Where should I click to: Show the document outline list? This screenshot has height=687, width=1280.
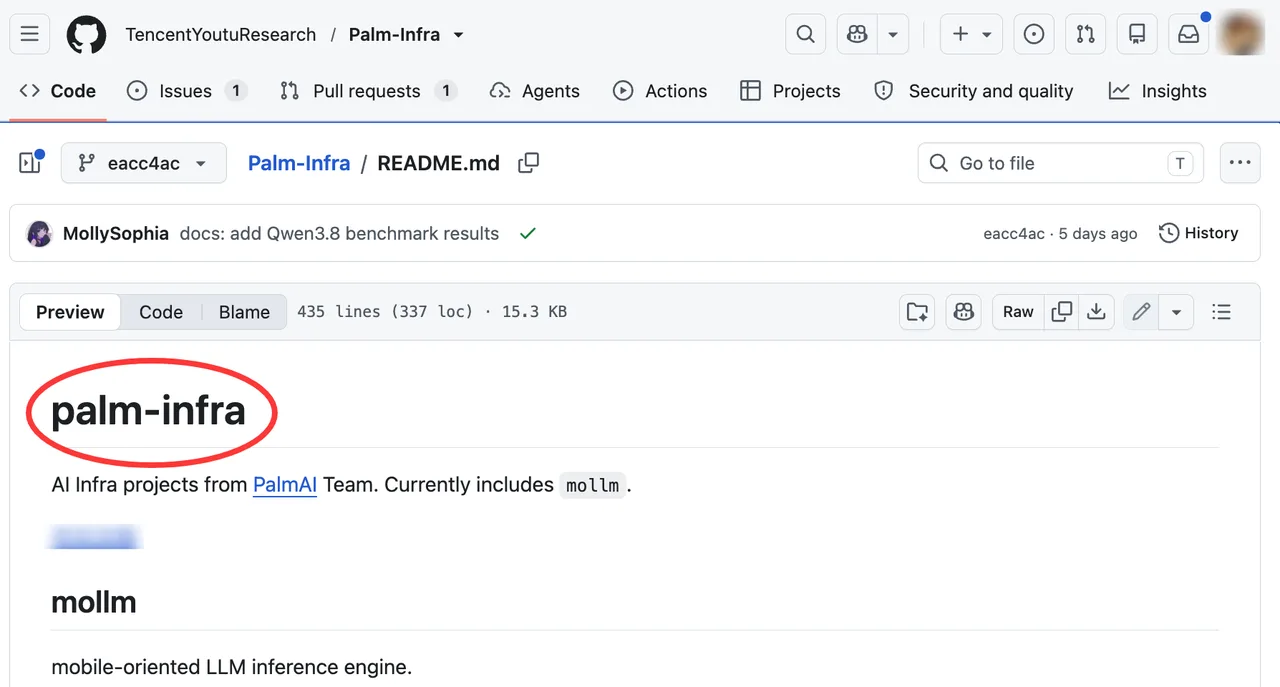(x=1221, y=312)
